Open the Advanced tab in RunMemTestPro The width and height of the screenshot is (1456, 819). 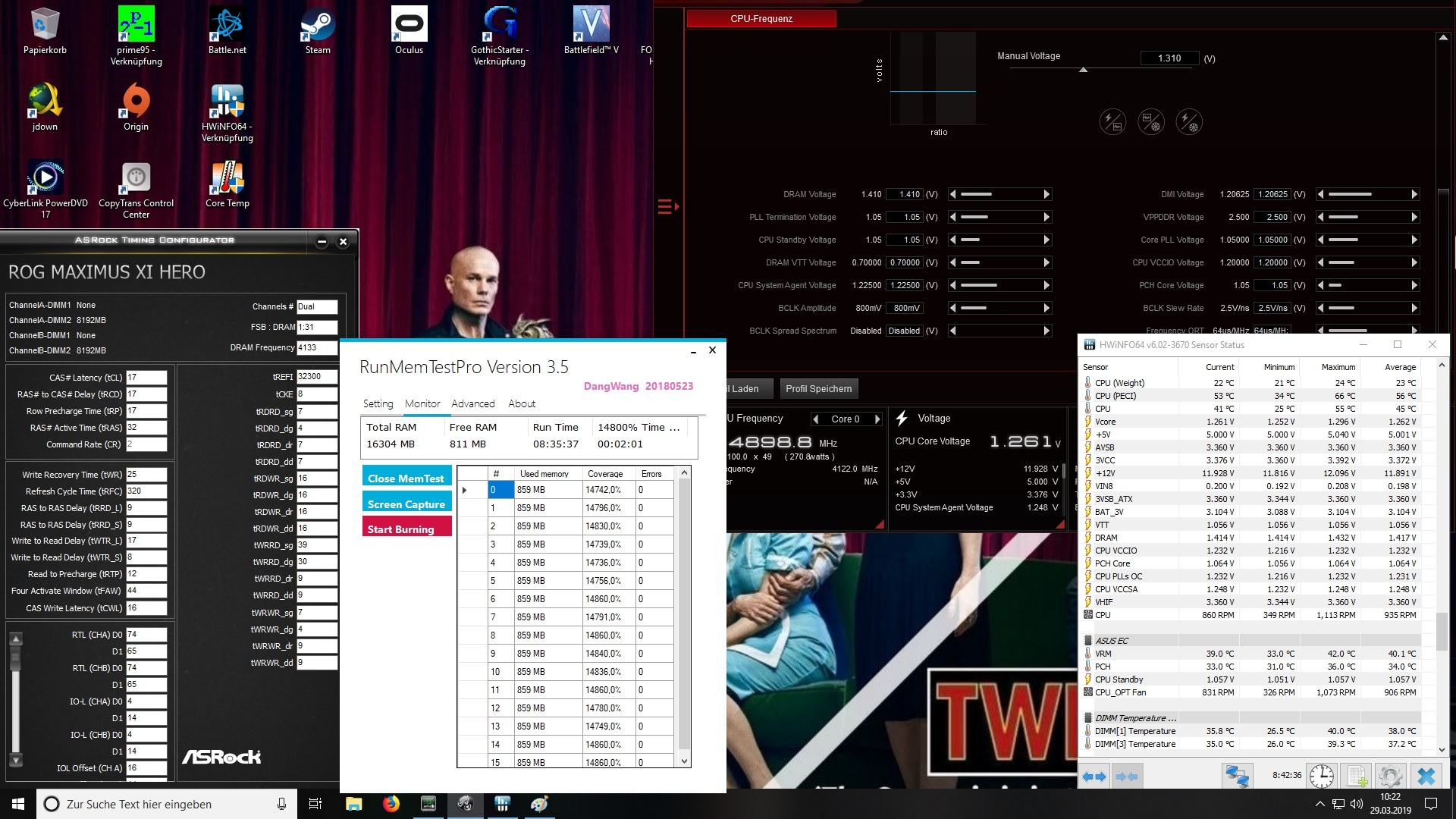(473, 403)
